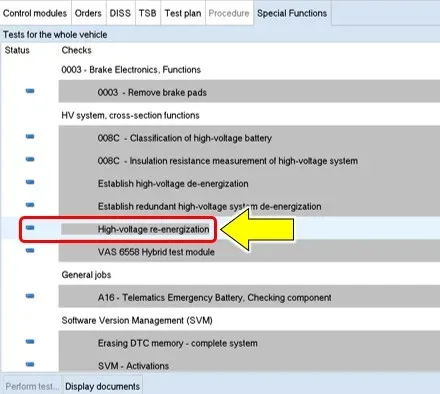Click status icon for Classification of high-voltage battery
Screen dimensions: 440x394
click(x=30, y=136)
